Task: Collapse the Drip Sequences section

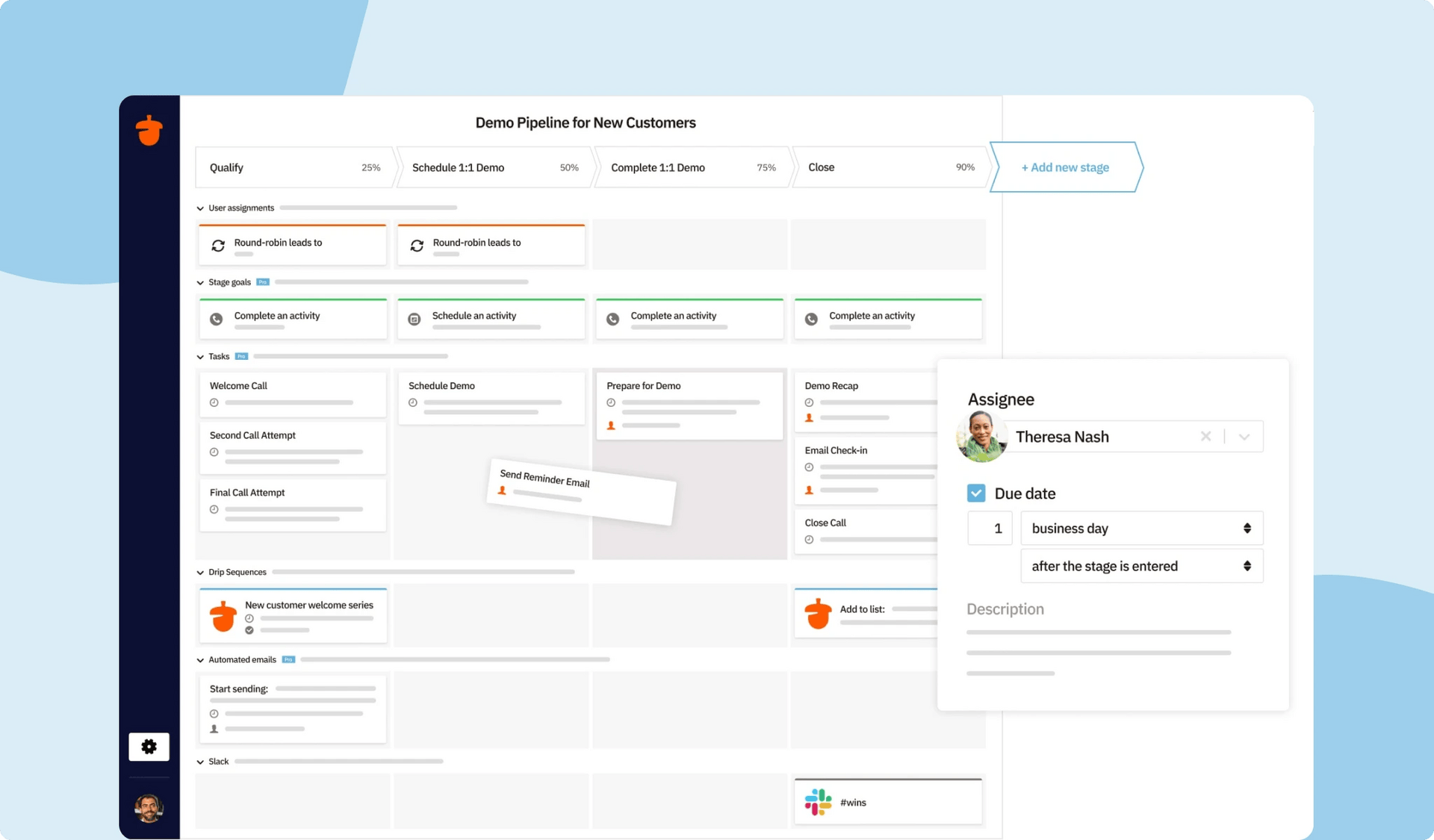Action: [x=199, y=572]
